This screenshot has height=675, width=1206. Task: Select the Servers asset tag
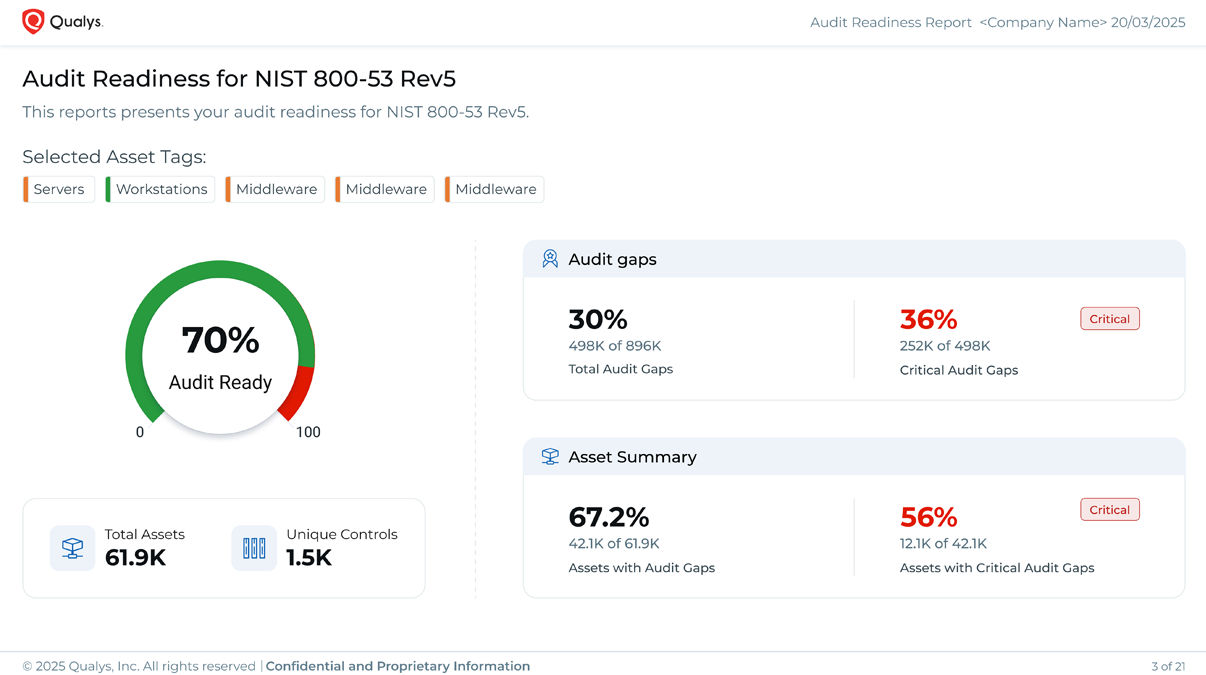(x=59, y=189)
